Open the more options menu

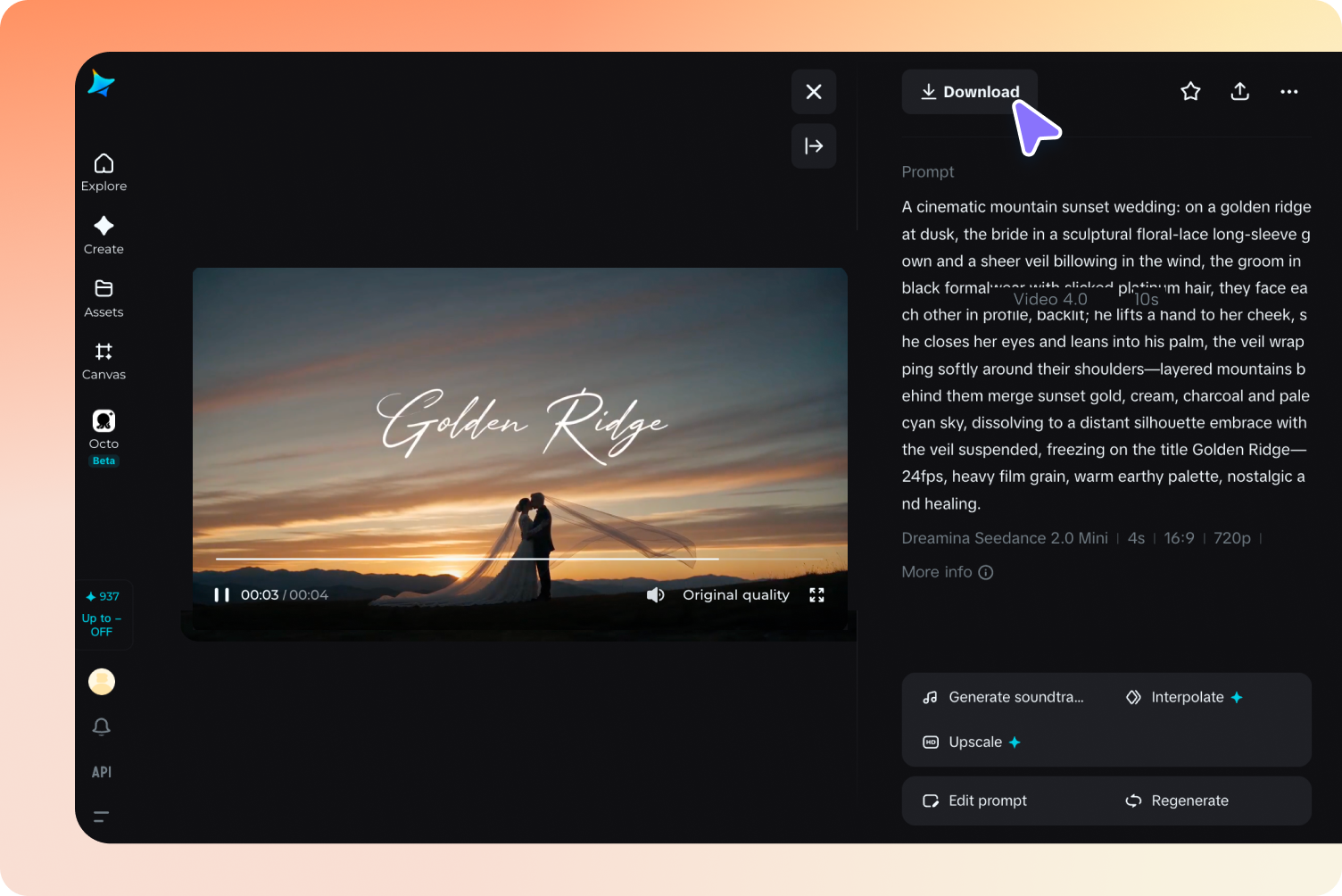[1289, 92]
